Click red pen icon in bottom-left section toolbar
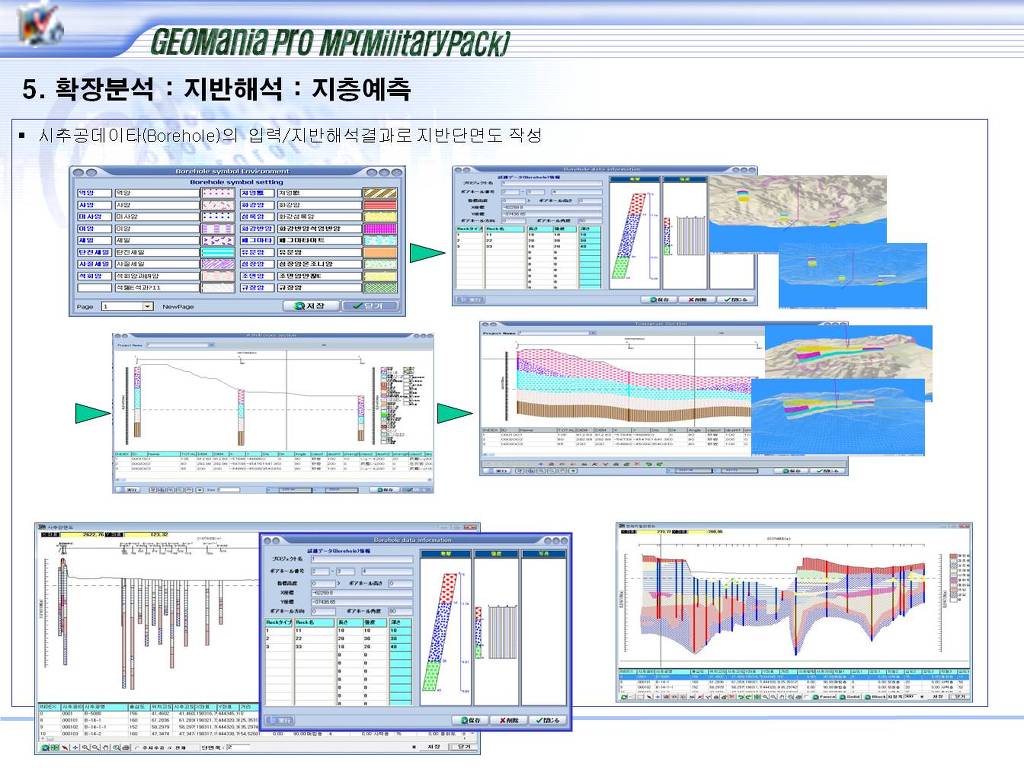The height and width of the screenshot is (768, 1024). (65, 747)
